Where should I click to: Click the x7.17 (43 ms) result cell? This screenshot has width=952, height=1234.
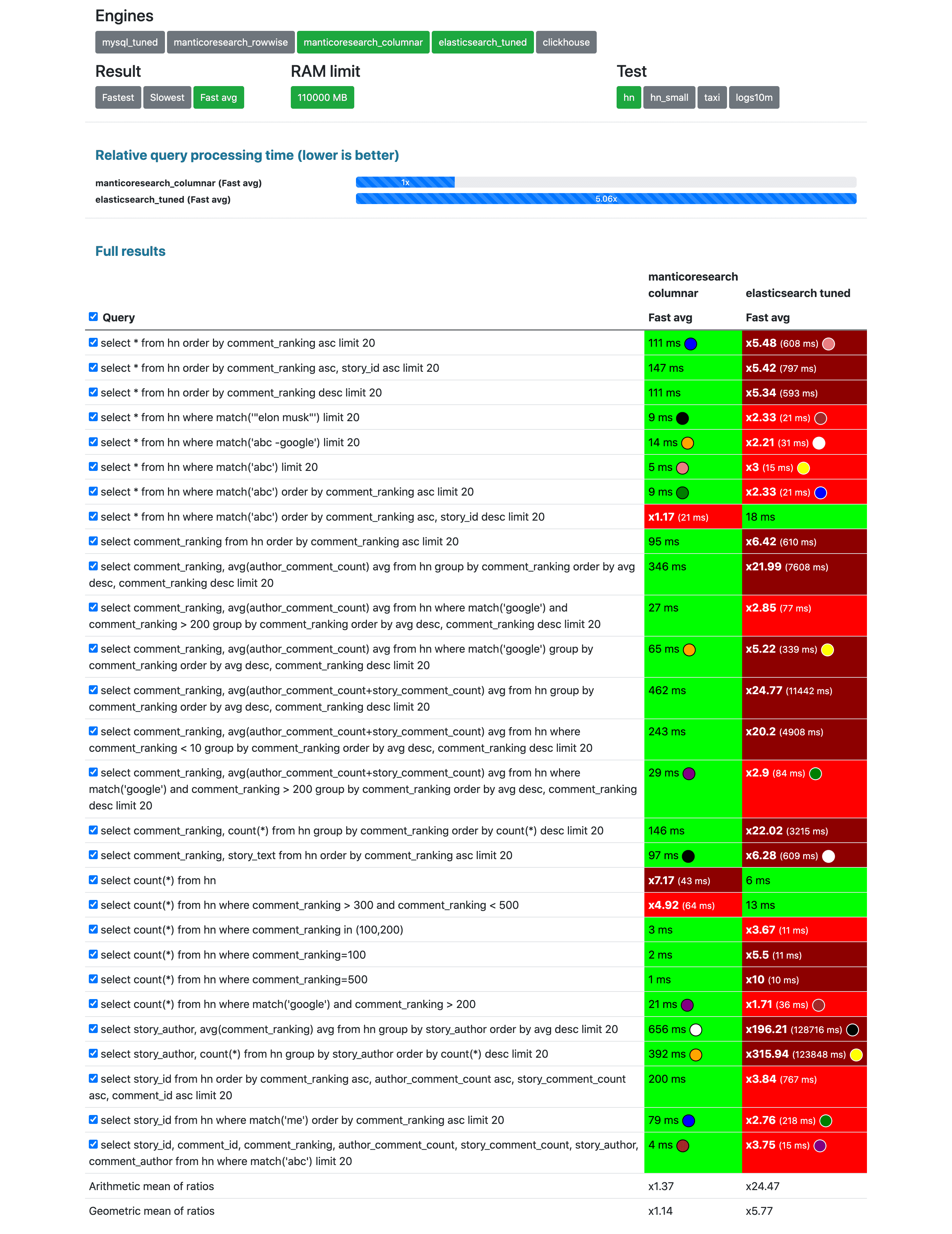(x=693, y=880)
